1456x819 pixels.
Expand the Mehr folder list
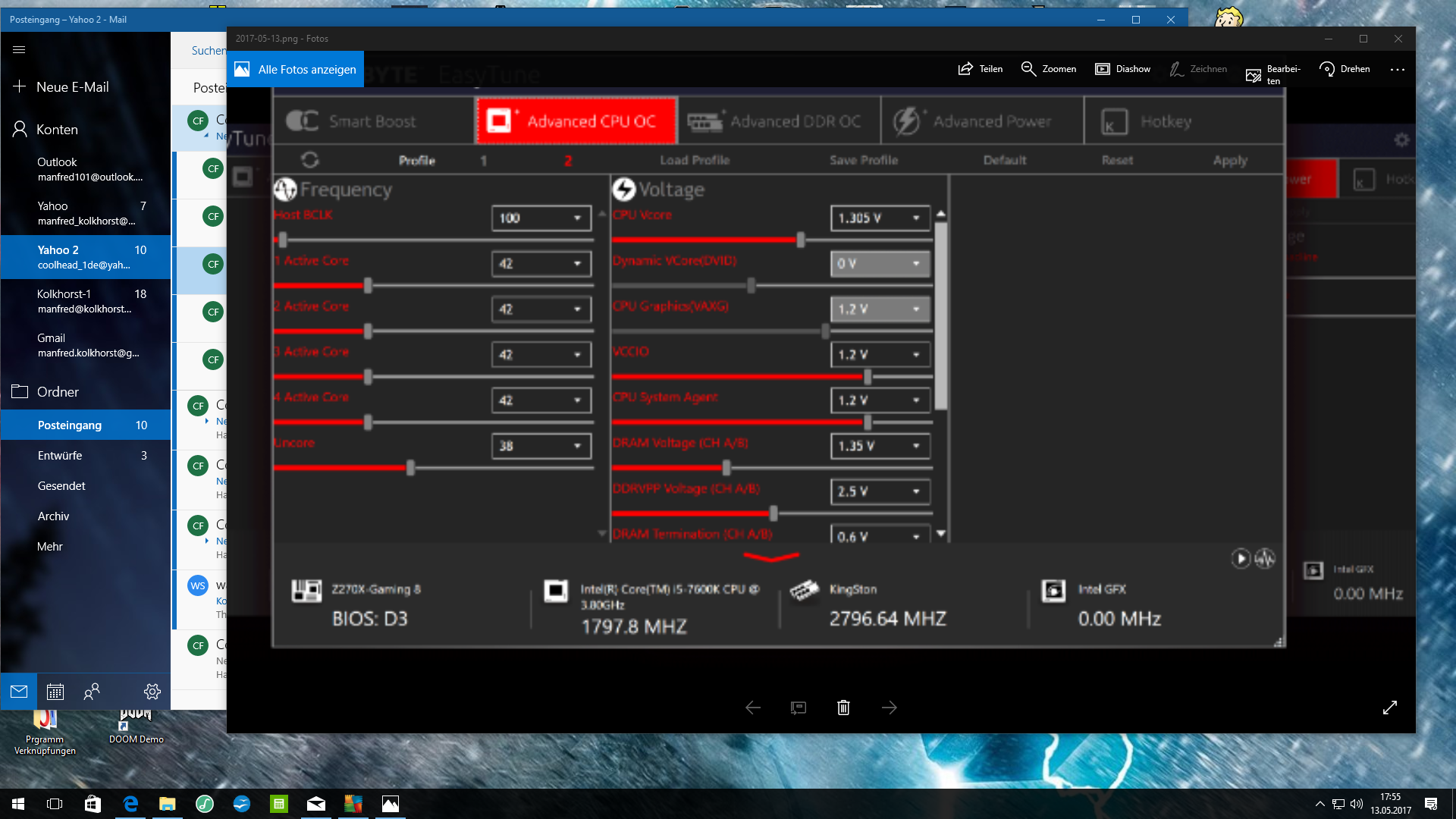coord(50,547)
